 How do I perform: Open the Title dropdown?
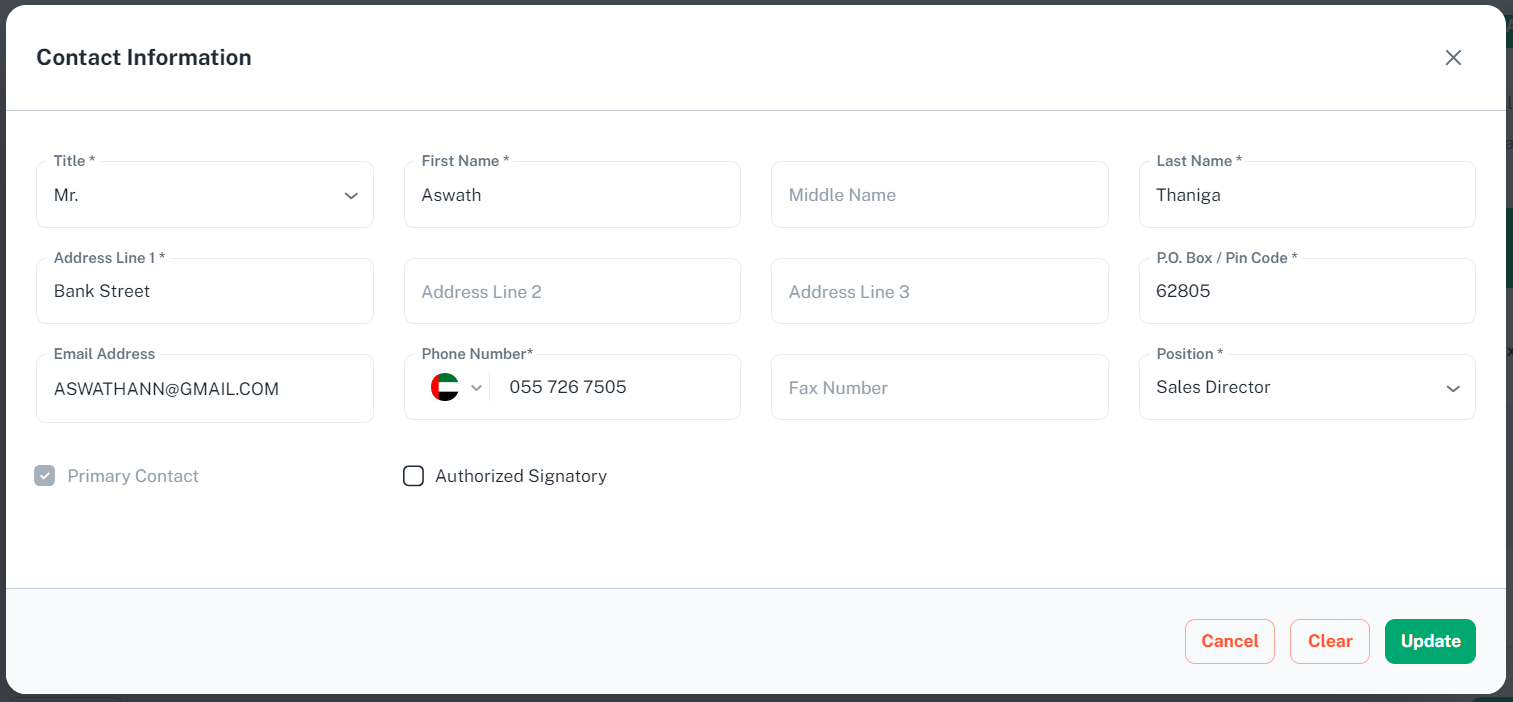tap(204, 195)
